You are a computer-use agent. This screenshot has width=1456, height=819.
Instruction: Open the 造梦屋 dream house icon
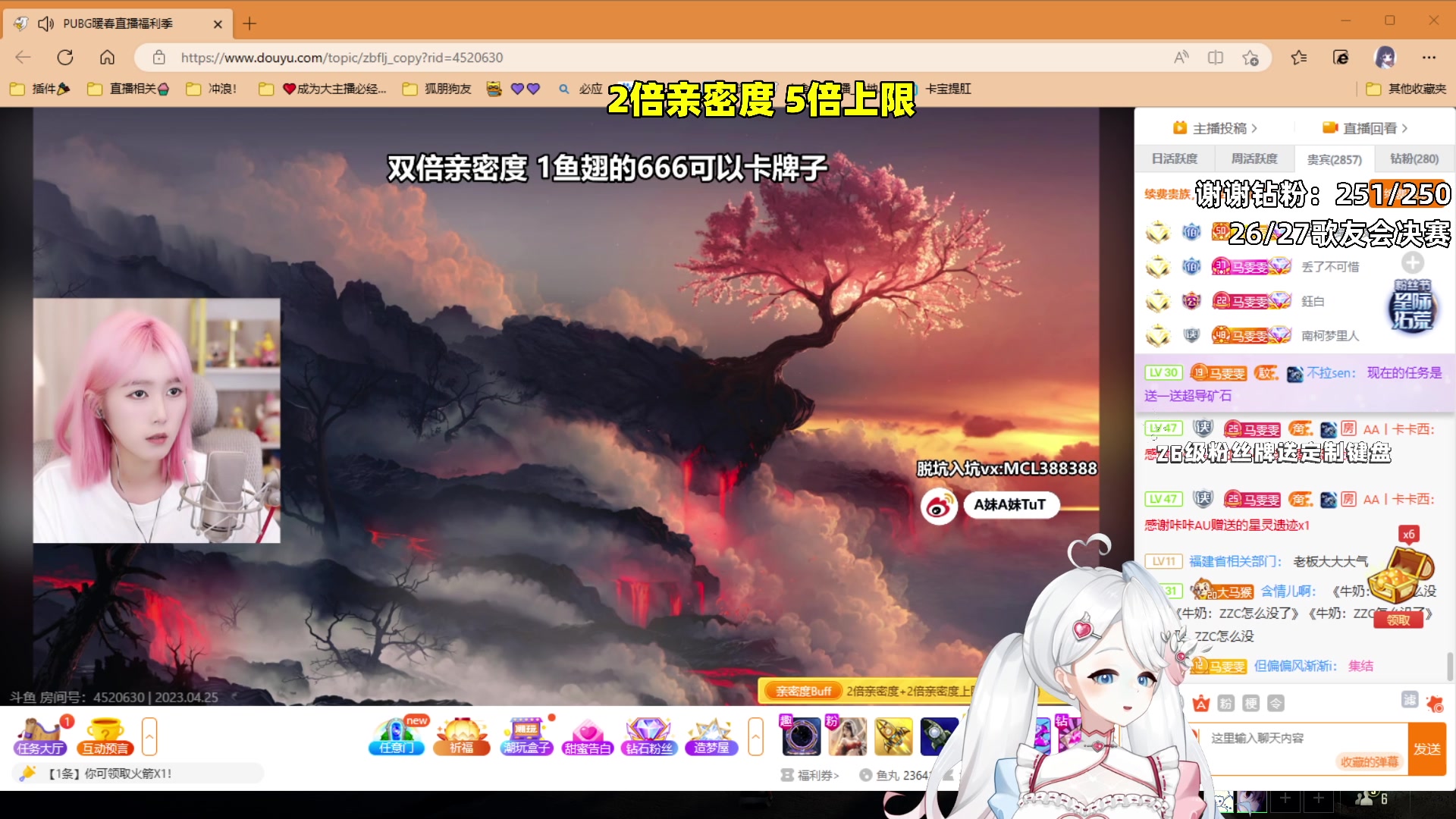(x=711, y=734)
